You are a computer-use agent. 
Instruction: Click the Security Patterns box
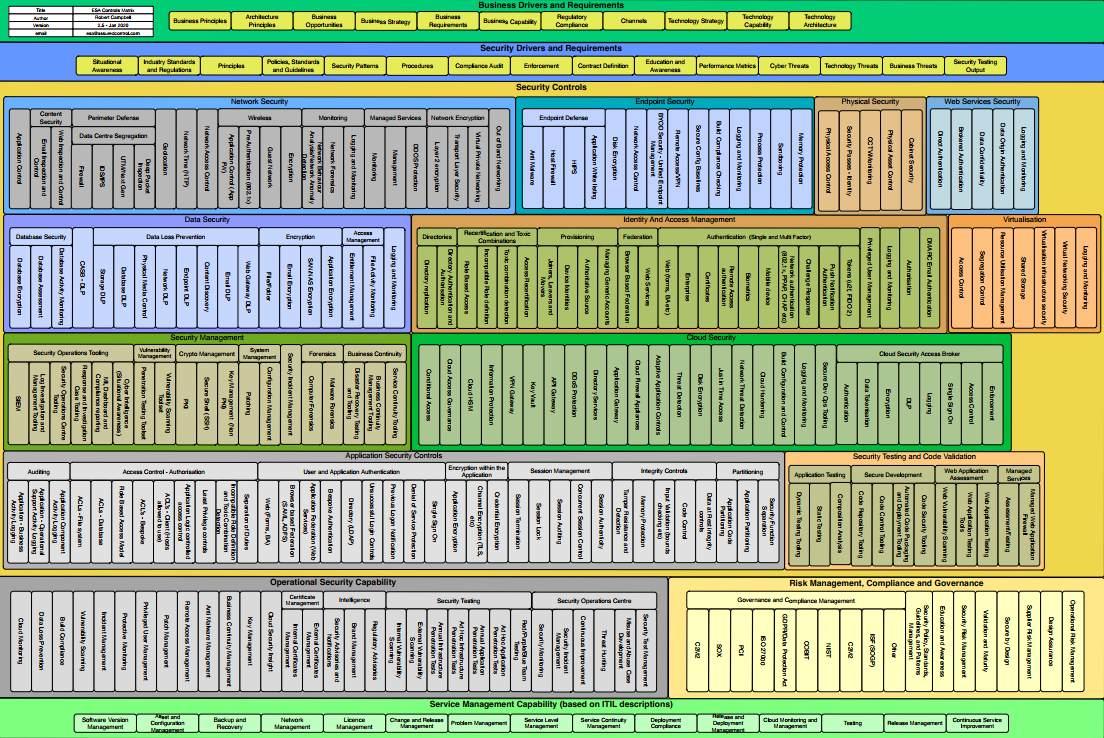[x=354, y=66]
